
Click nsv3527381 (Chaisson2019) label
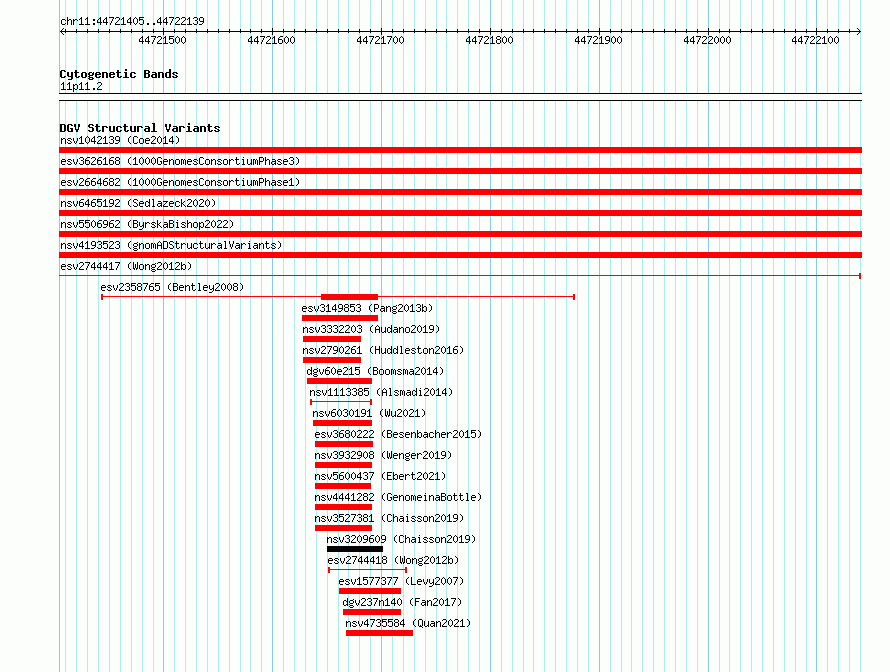click(x=389, y=518)
